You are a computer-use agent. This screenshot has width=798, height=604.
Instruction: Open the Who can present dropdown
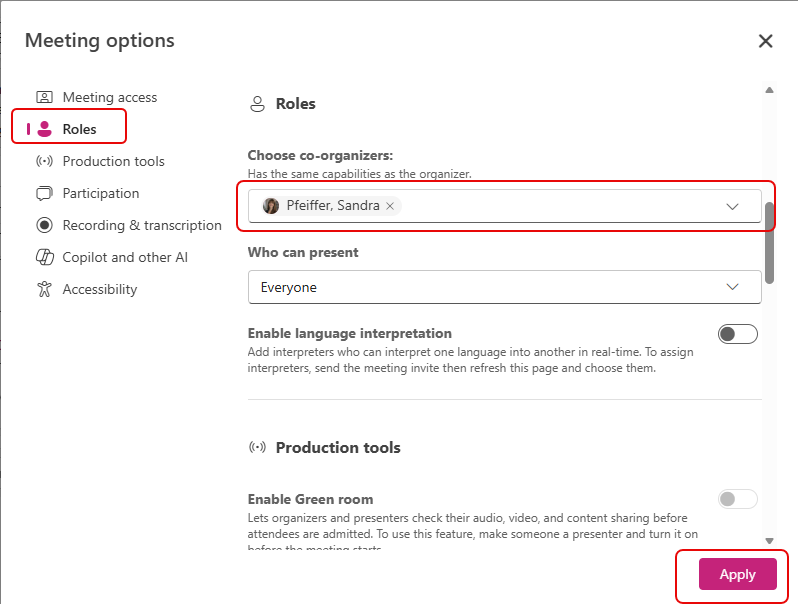click(x=504, y=287)
